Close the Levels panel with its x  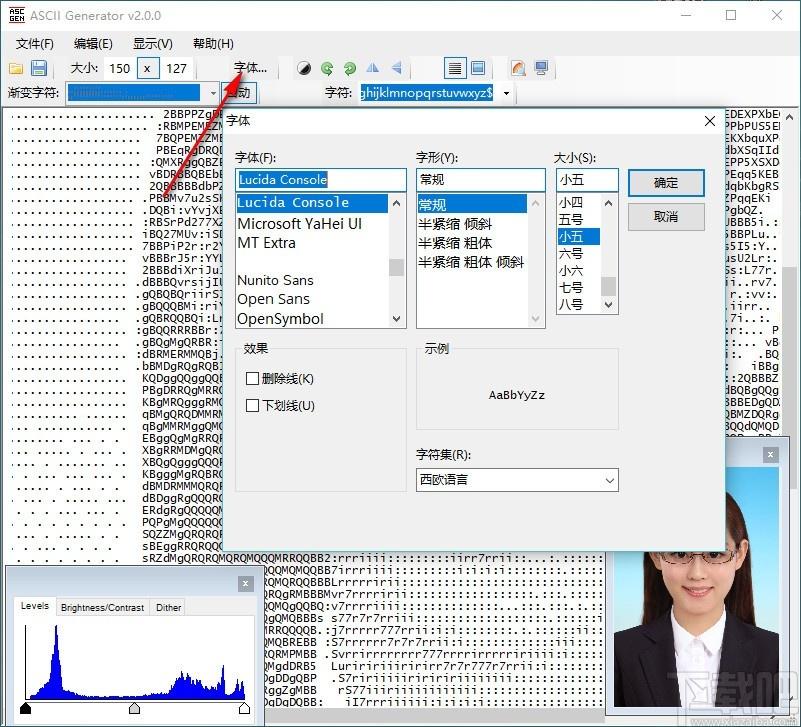(x=245, y=583)
